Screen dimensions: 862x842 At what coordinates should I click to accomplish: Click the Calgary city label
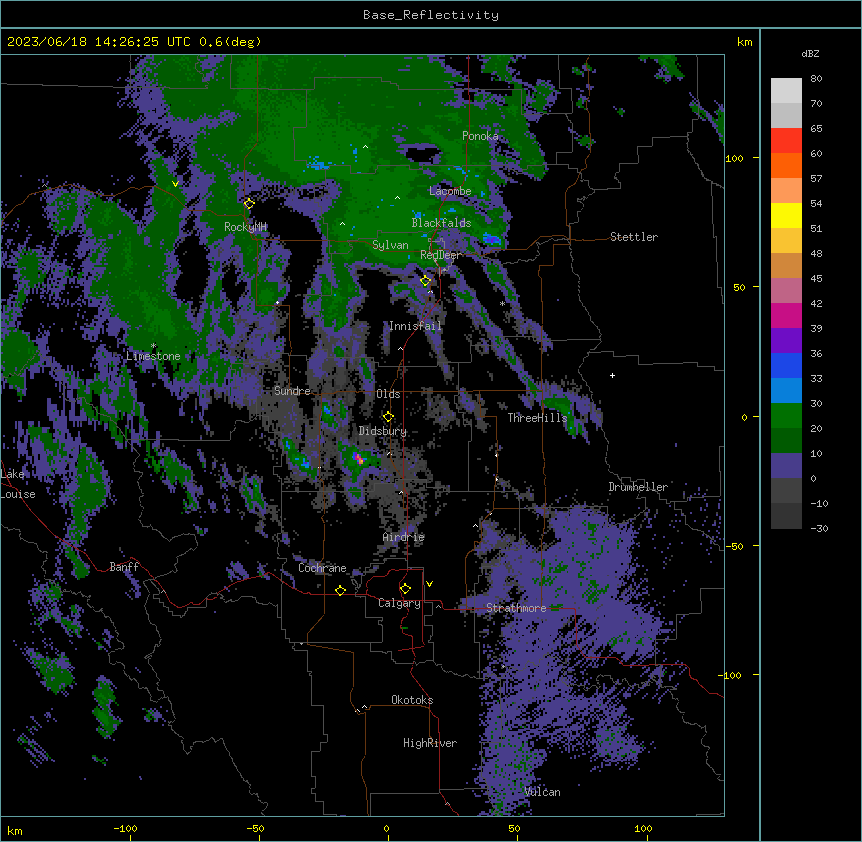click(x=399, y=603)
